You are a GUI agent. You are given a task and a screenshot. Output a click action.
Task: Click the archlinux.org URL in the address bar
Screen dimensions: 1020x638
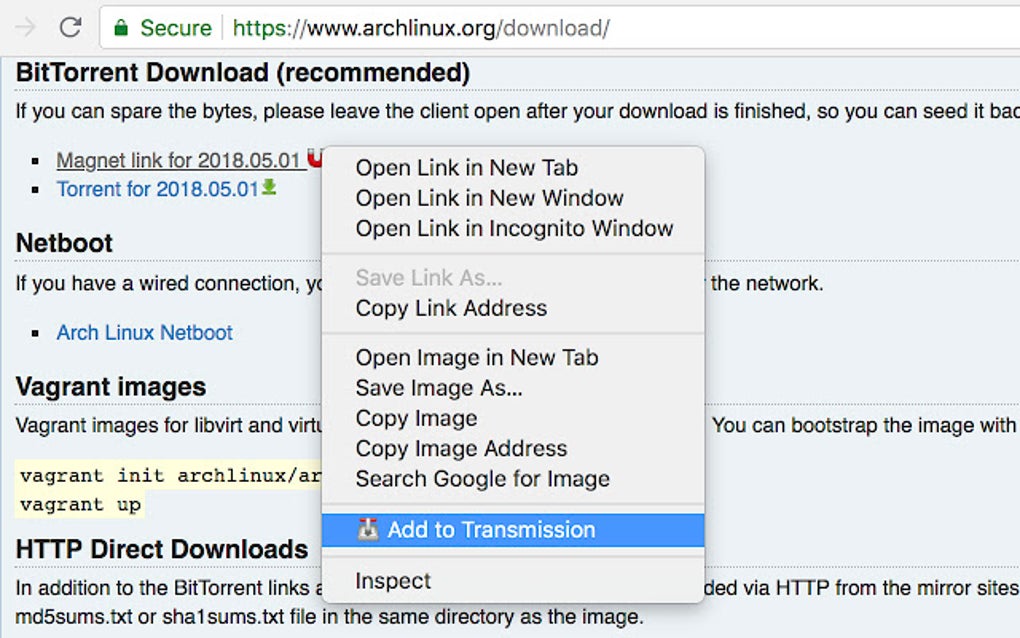[x=421, y=28]
